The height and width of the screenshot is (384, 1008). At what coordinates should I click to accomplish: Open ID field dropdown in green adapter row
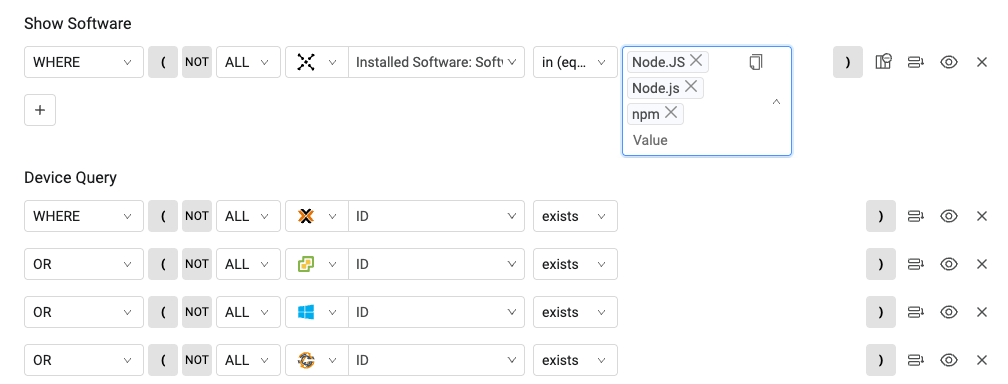[x=436, y=264]
